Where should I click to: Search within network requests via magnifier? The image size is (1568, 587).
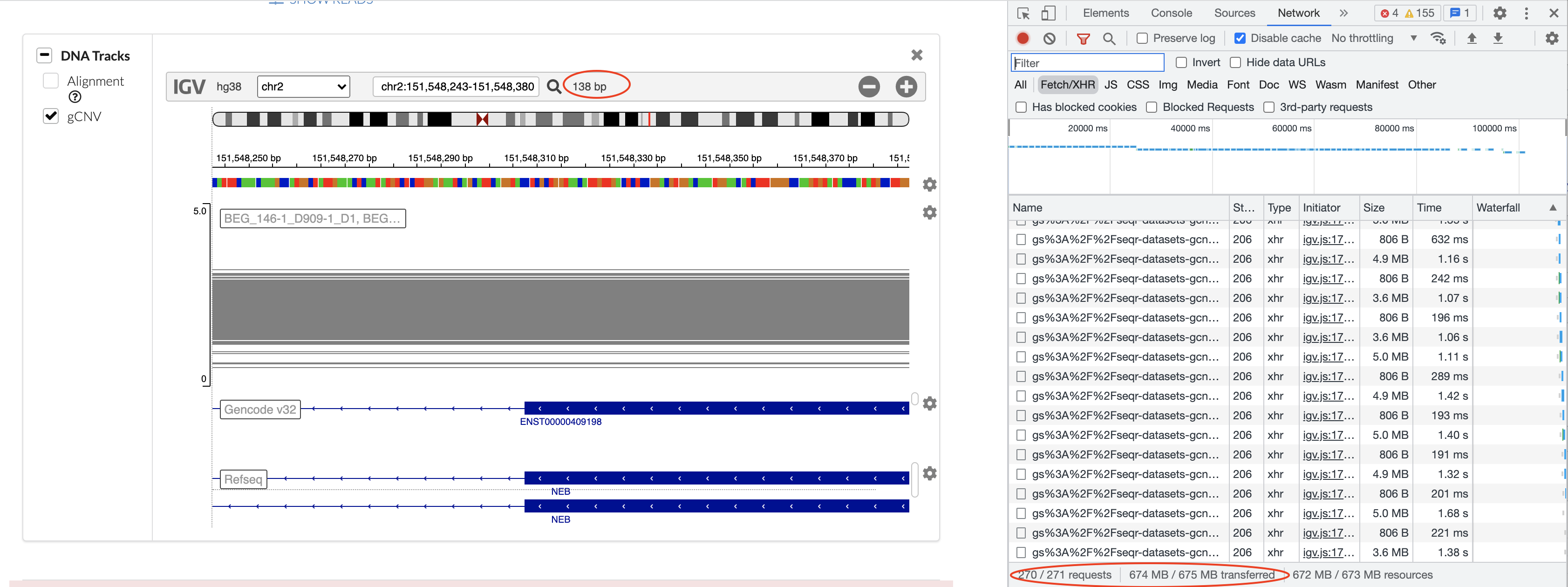click(1110, 38)
